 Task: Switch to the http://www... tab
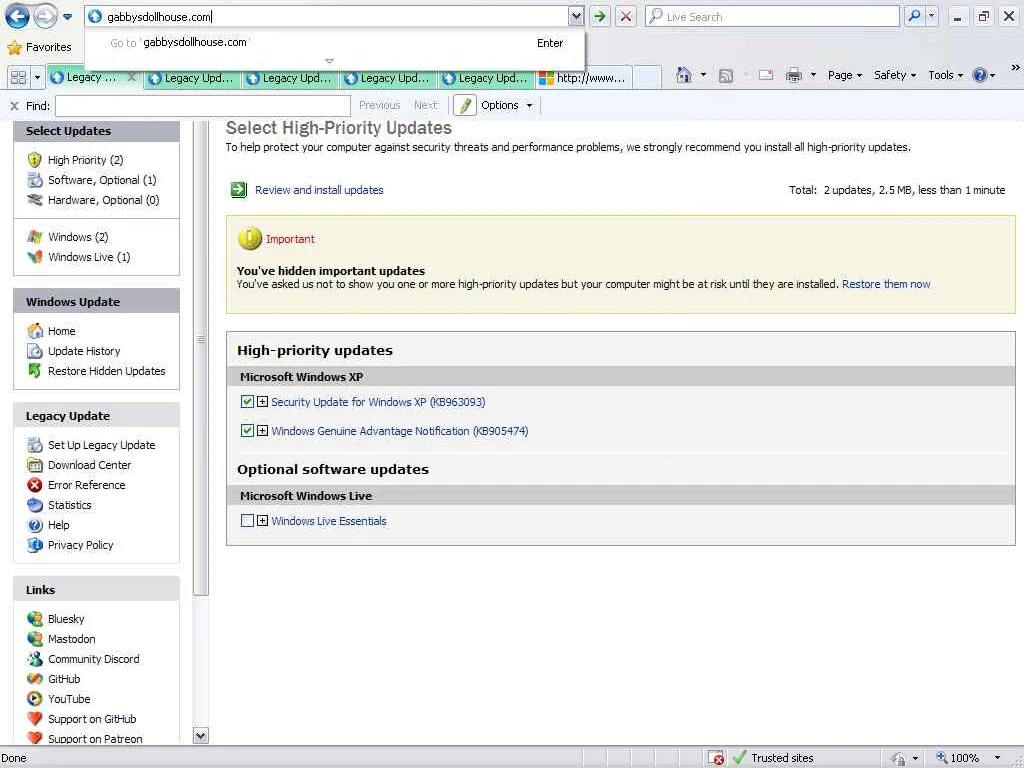click(x=584, y=78)
